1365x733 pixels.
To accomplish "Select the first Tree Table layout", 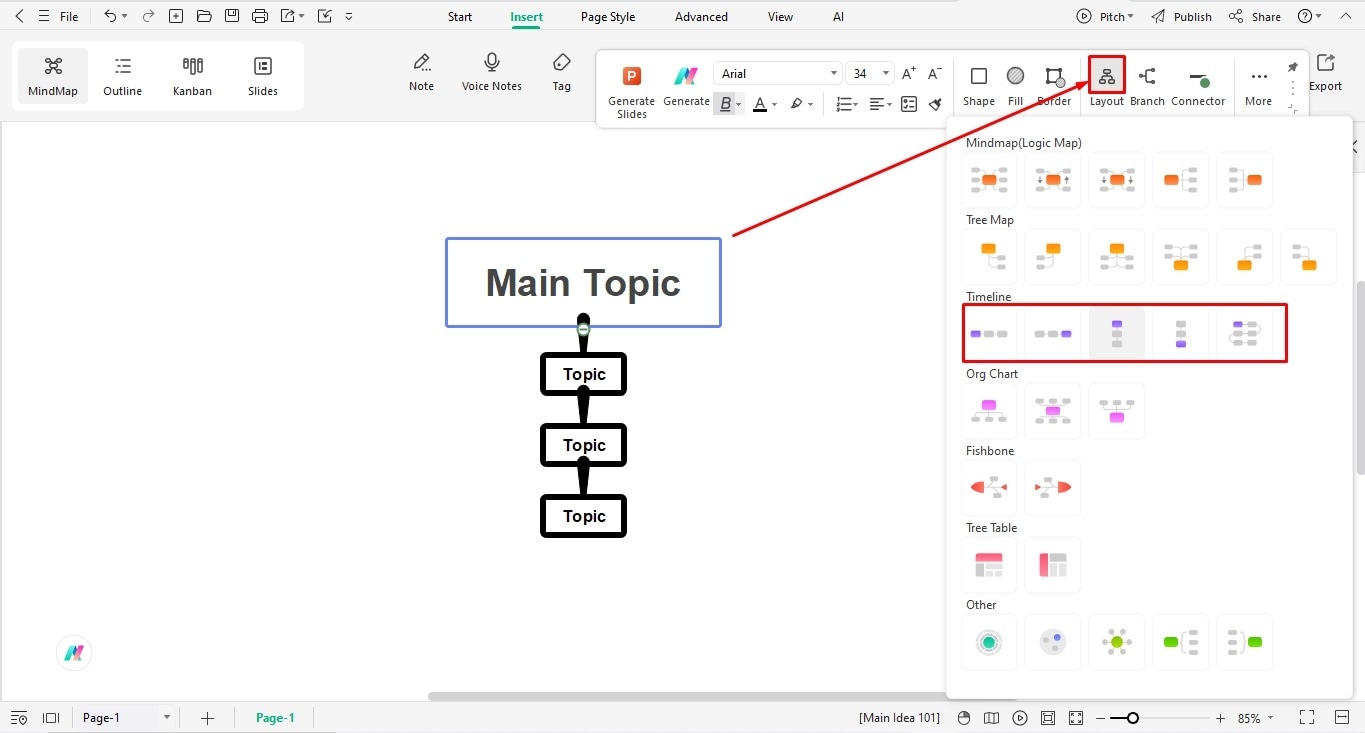I will 989,564.
